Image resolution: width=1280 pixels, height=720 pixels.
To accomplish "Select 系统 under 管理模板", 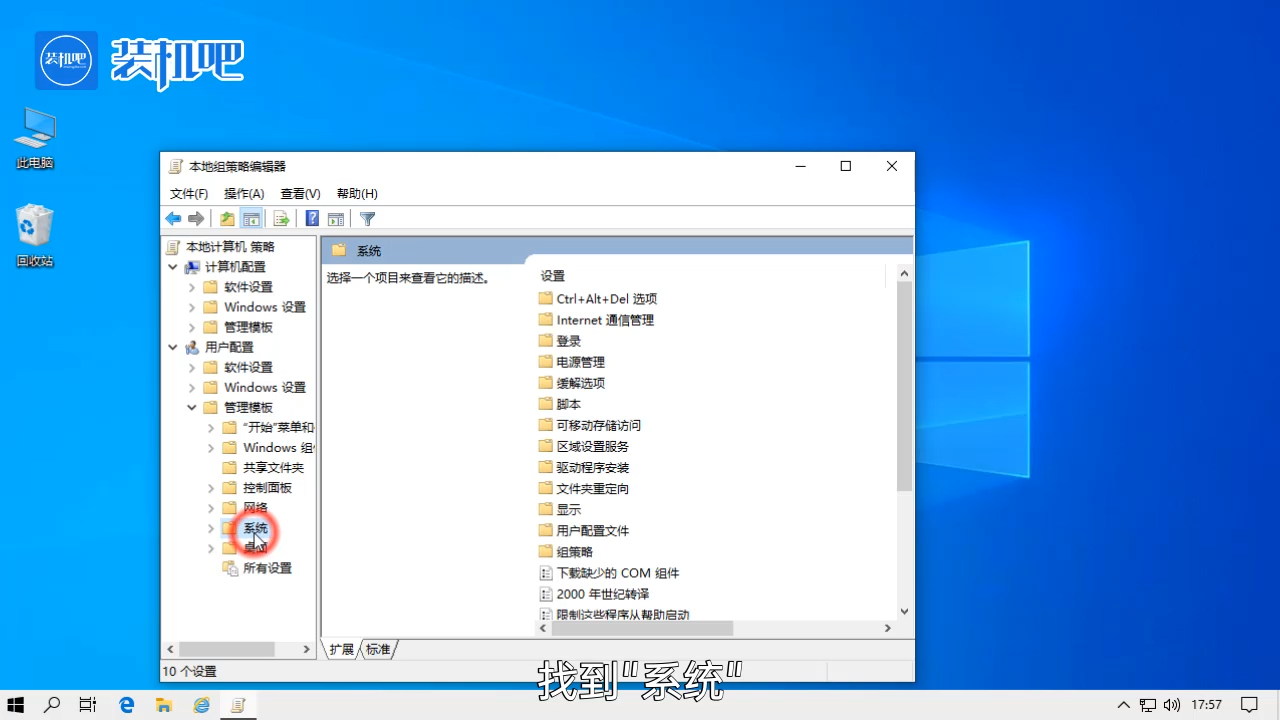I will click(255, 528).
